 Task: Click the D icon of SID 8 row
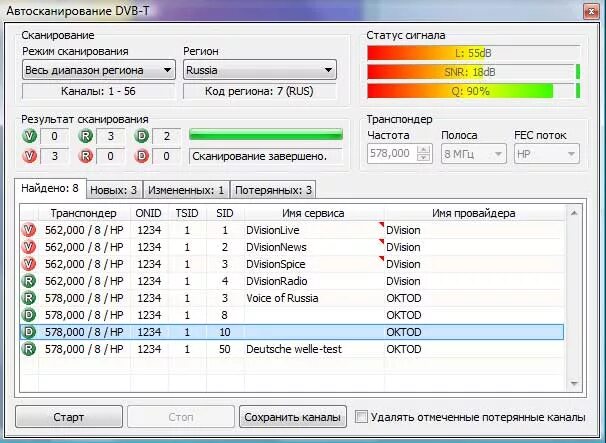29,315
